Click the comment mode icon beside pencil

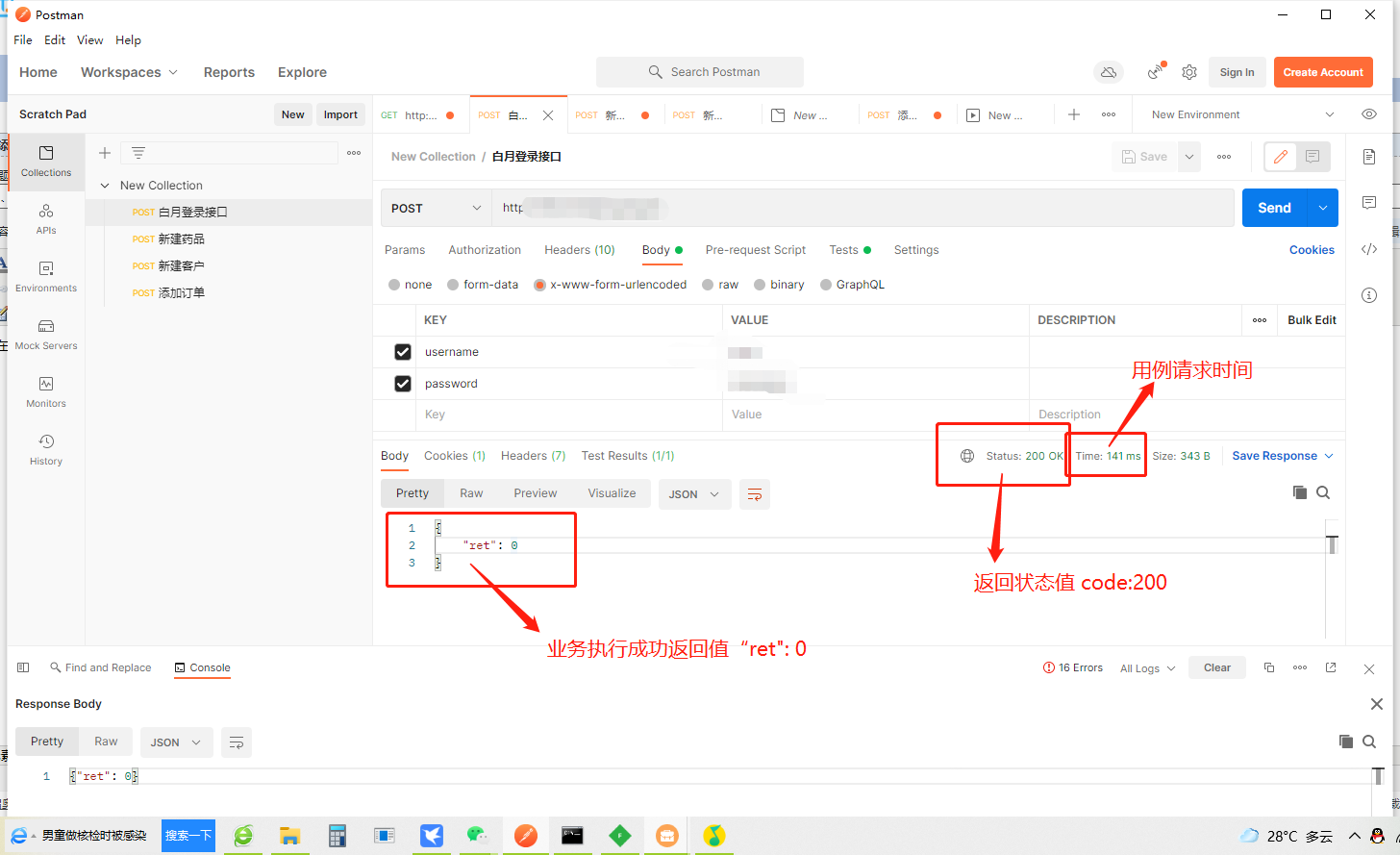click(1312, 157)
